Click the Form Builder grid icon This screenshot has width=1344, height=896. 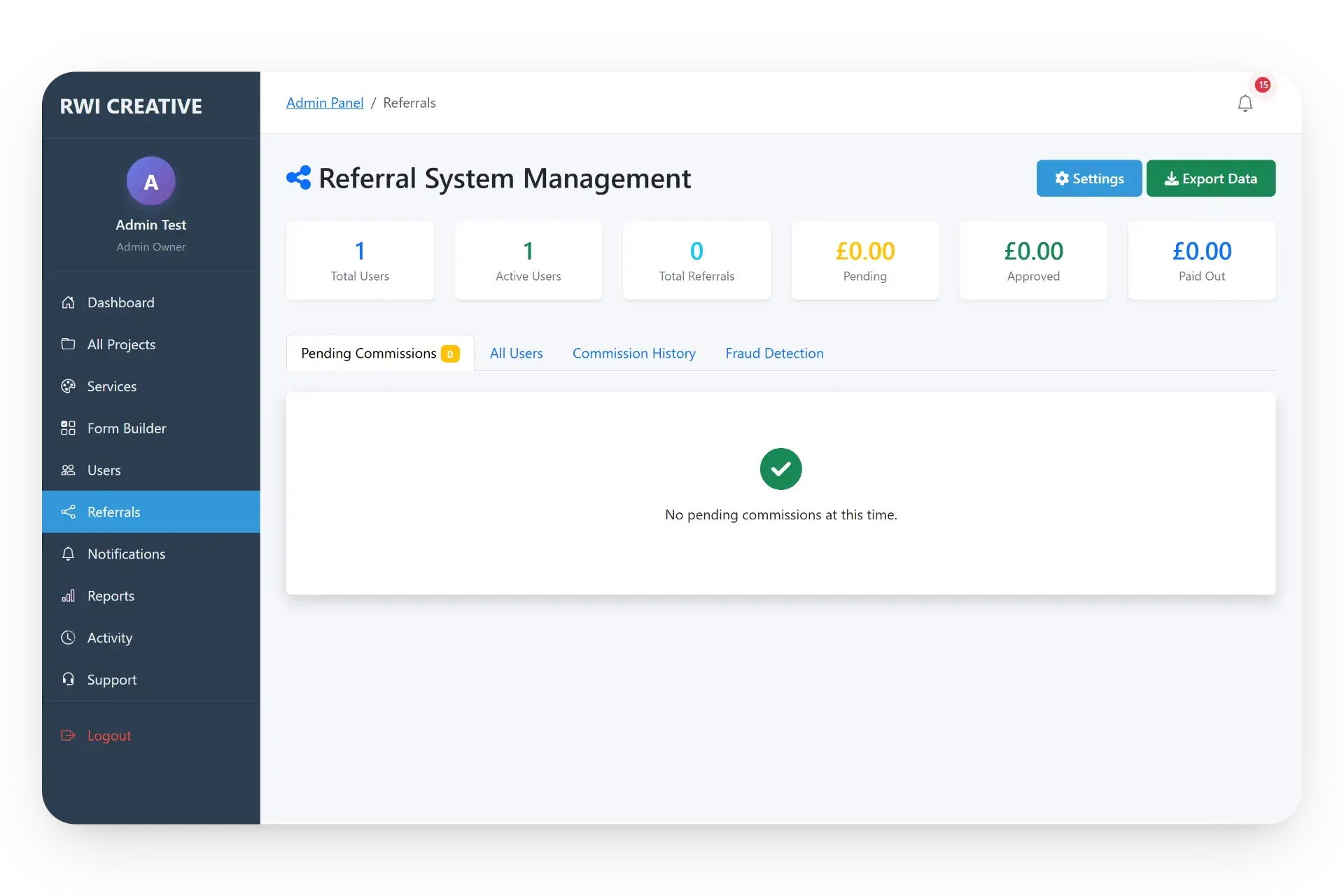click(68, 428)
